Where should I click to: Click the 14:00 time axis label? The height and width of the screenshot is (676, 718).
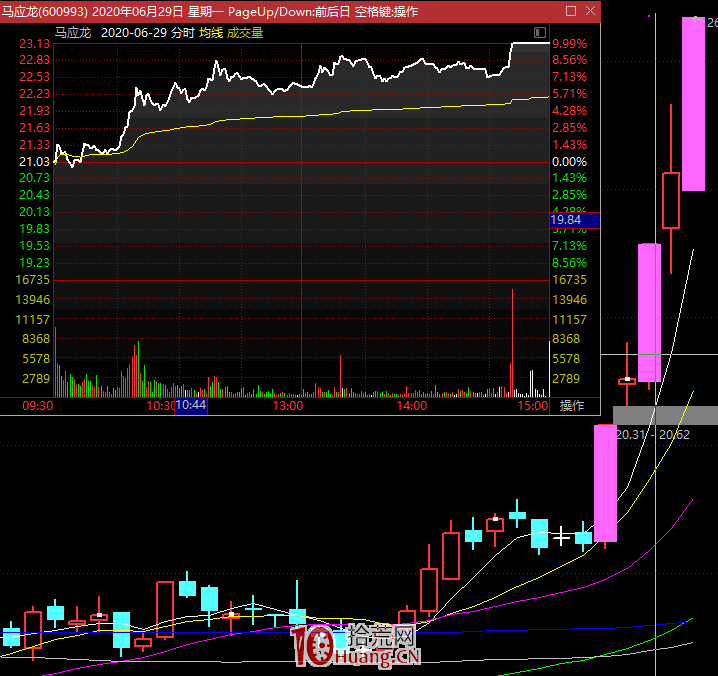pyautogui.click(x=412, y=406)
